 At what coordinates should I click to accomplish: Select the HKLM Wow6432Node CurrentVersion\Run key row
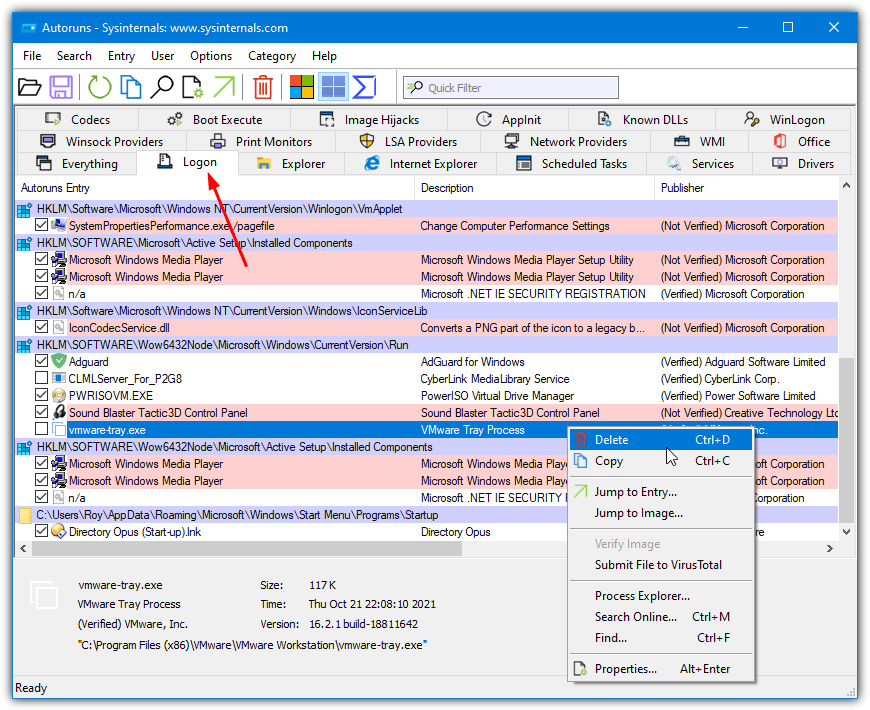[427, 344]
